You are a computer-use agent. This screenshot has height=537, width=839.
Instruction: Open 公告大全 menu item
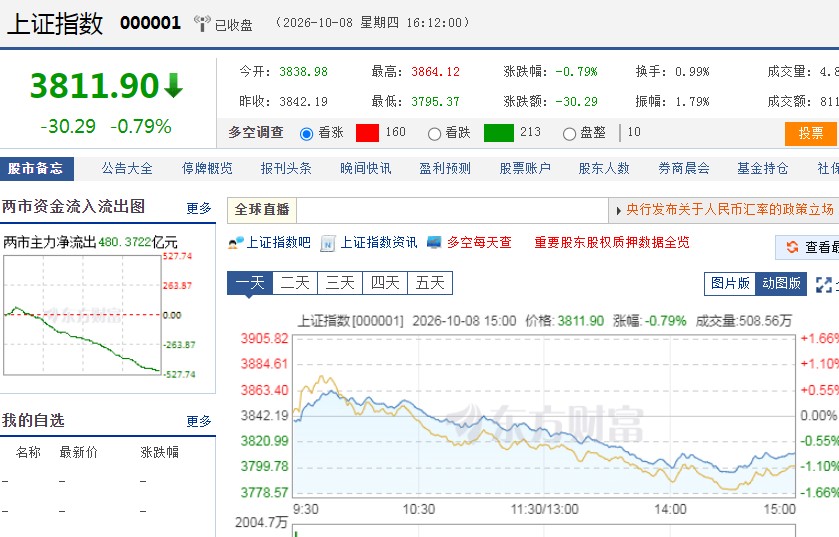(127, 168)
